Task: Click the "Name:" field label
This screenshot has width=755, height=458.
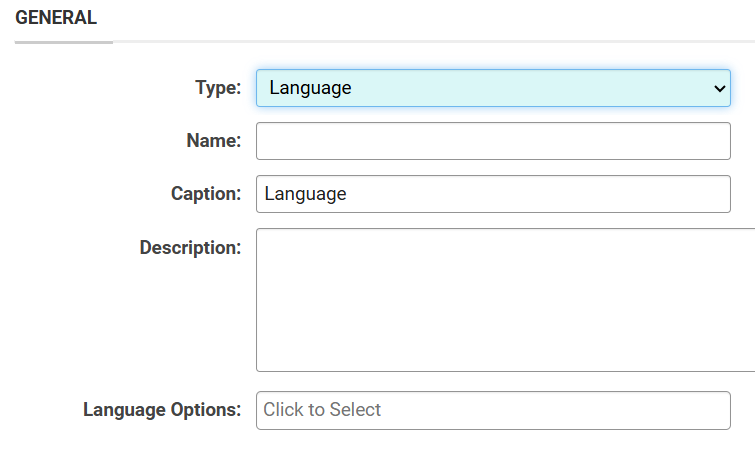Action: [213, 141]
